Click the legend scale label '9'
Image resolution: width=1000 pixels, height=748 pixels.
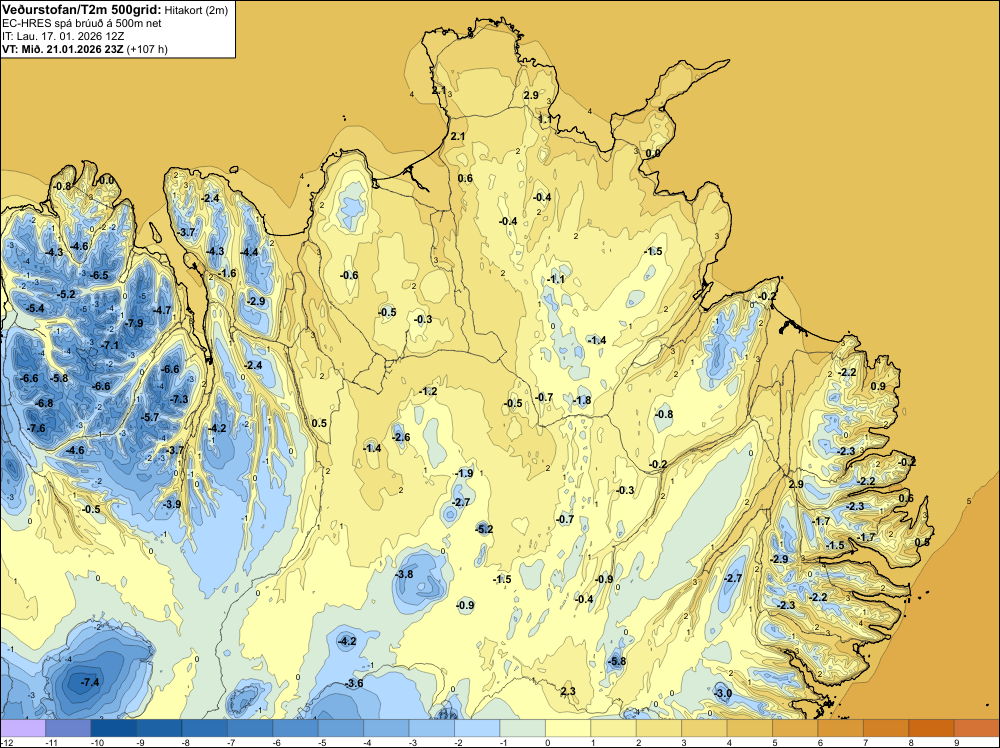coord(957,743)
